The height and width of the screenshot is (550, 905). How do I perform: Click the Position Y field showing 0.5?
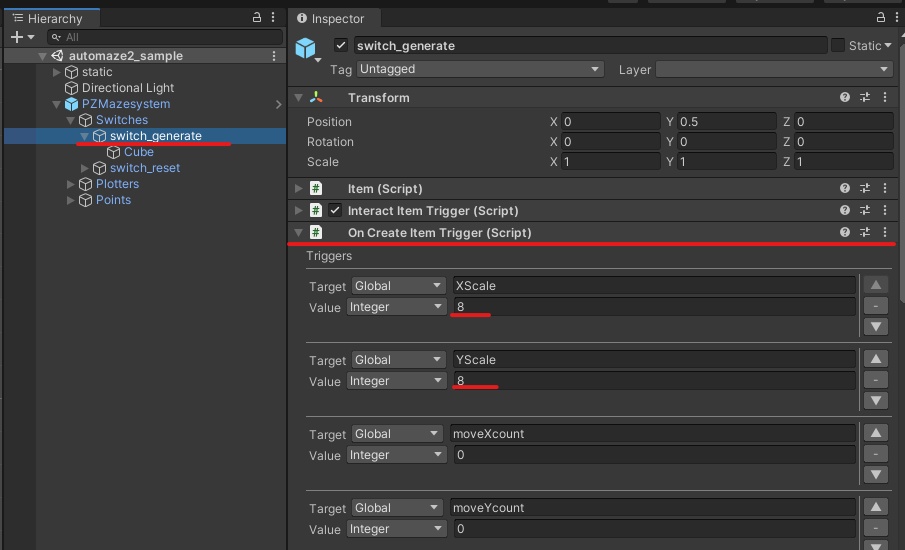(x=726, y=122)
